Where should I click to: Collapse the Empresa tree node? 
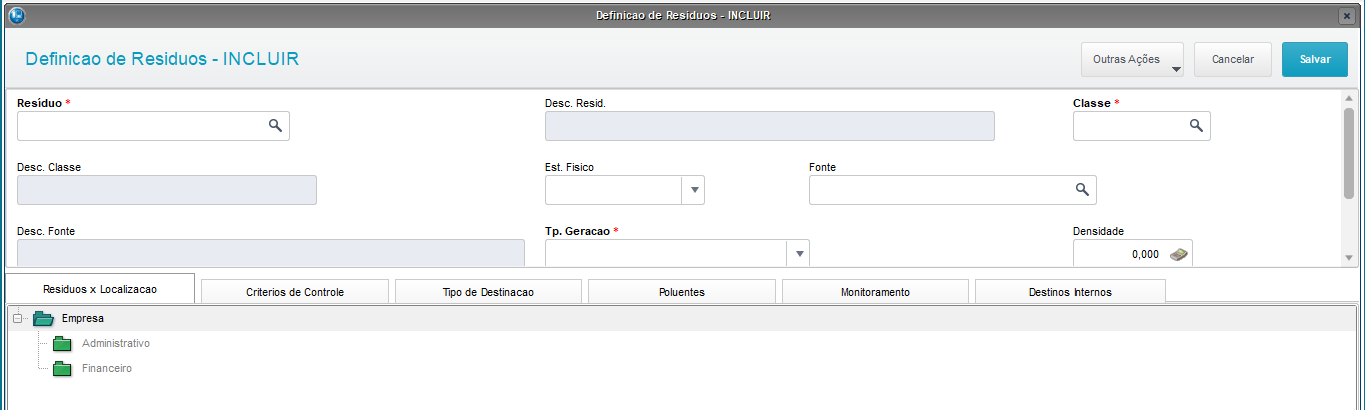tap(17, 319)
